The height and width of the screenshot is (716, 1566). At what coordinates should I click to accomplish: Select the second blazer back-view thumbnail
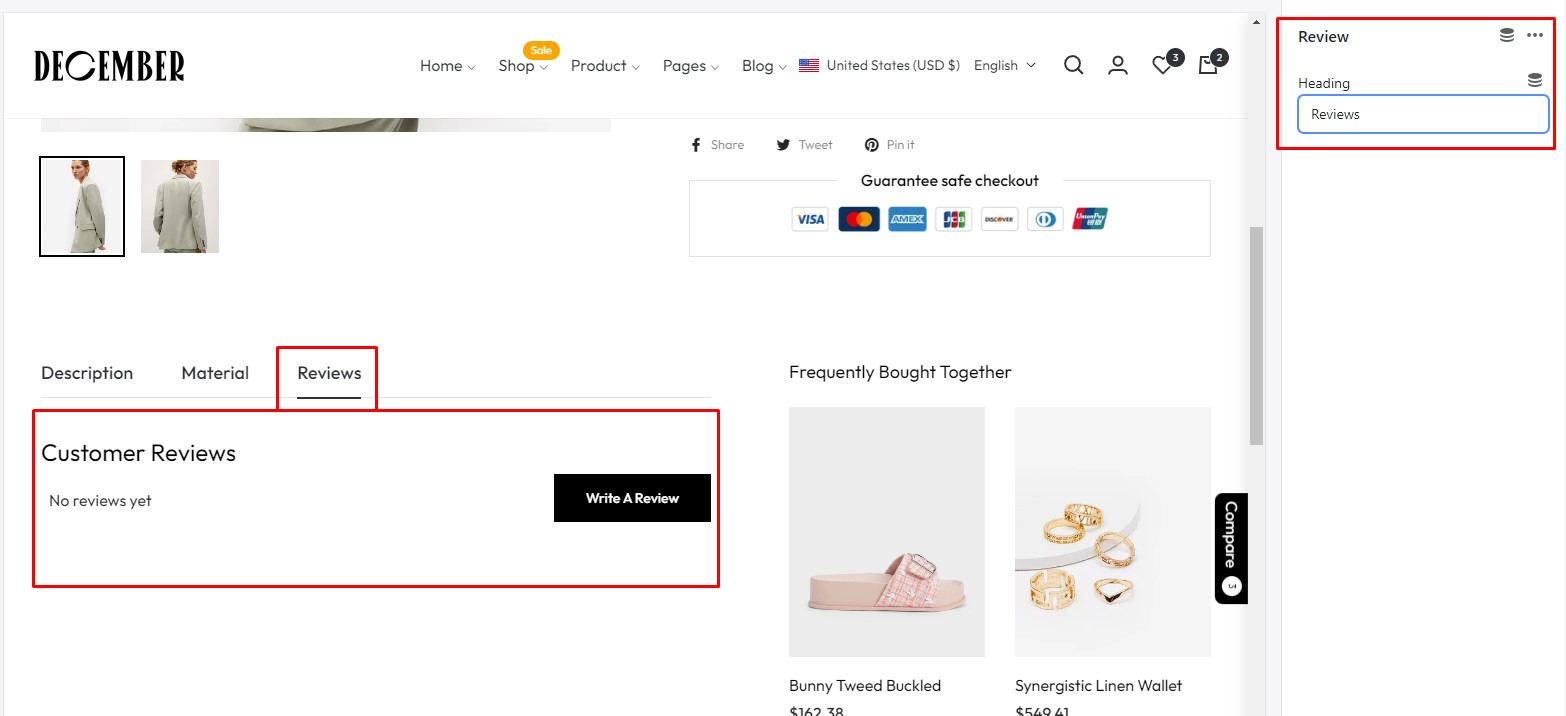point(180,206)
